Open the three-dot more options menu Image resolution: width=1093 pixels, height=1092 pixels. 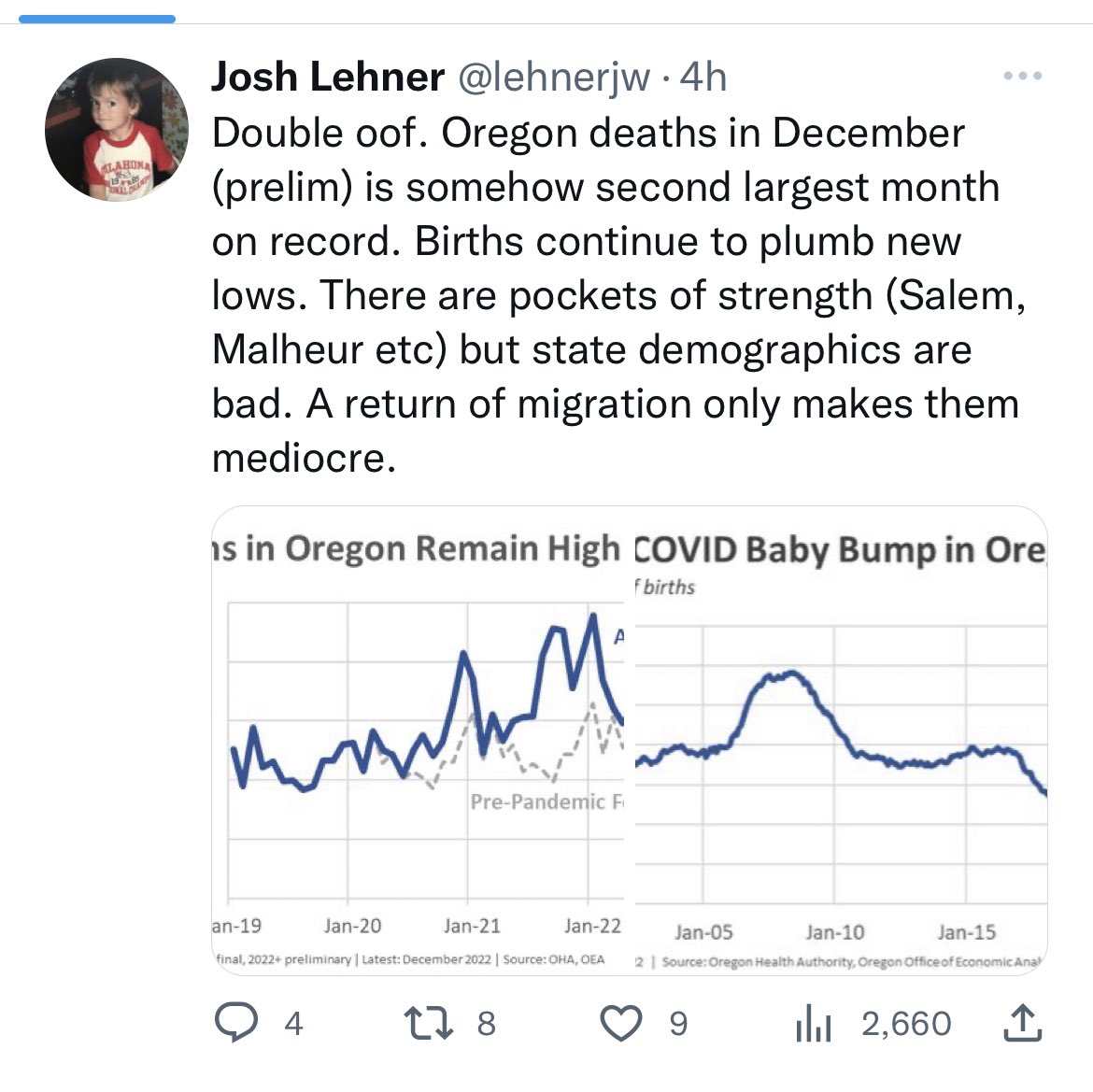pos(1022,77)
